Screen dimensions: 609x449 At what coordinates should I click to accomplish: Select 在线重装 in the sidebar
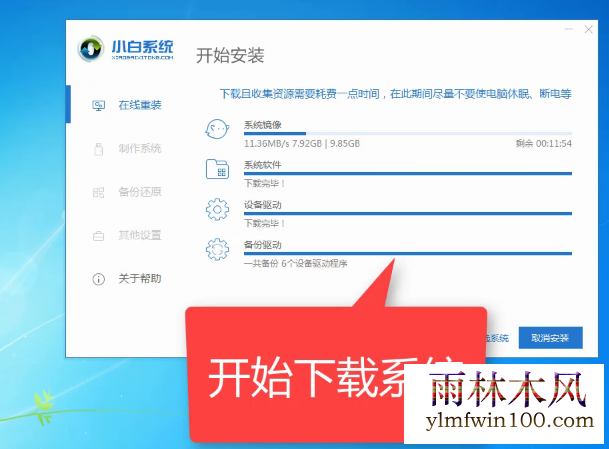pyautogui.click(x=140, y=105)
